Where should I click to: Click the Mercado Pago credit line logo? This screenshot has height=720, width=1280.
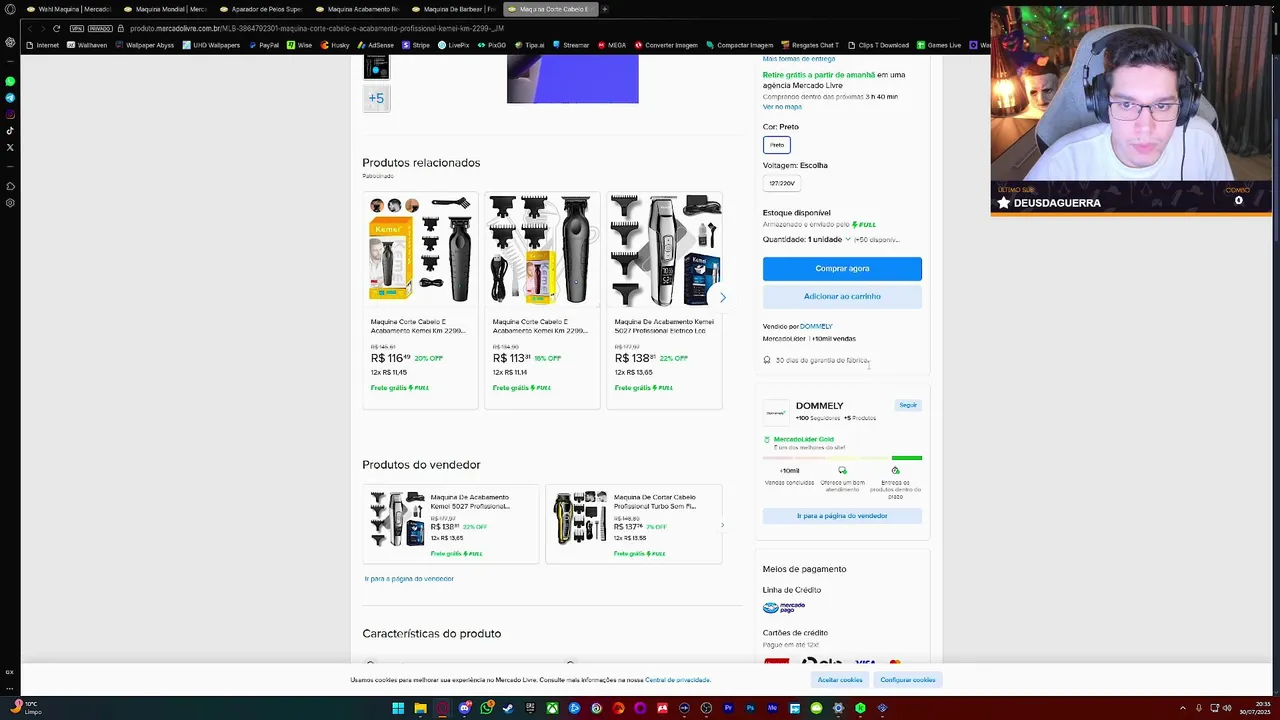coord(784,607)
